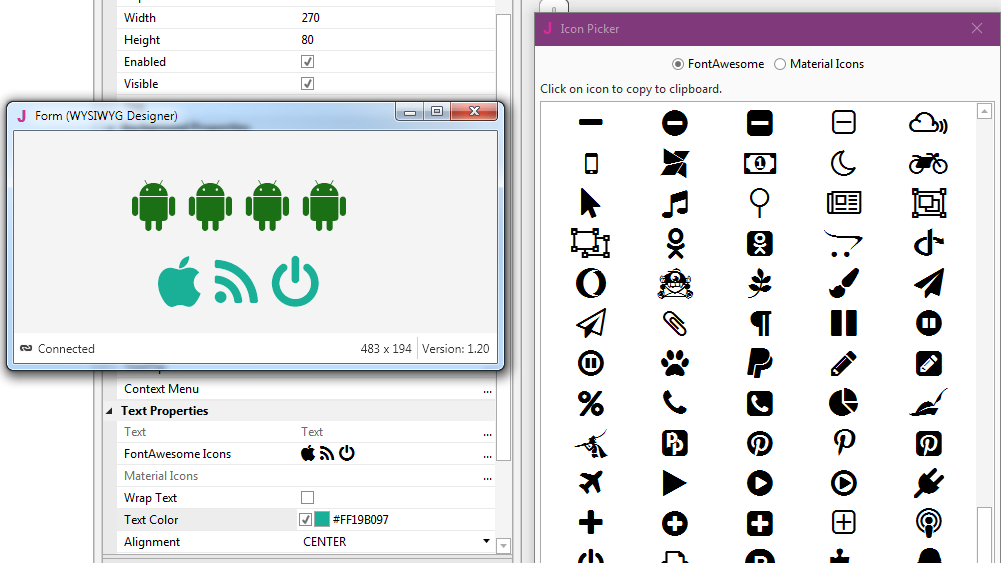
Task: Edit the Text Color hex value
Action: point(361,520)
